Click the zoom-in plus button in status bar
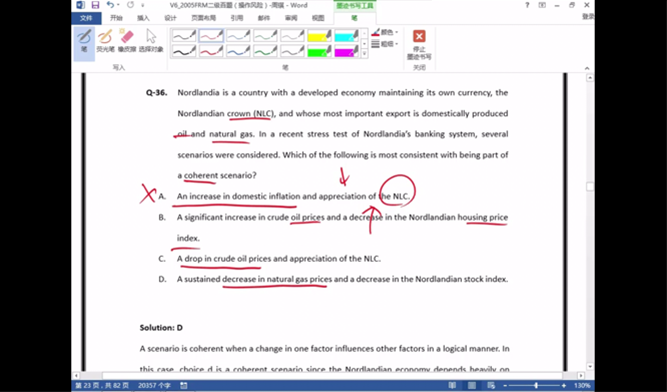This screenshot has width=667, height=392. pyautogui.click(x=564, y=385)
